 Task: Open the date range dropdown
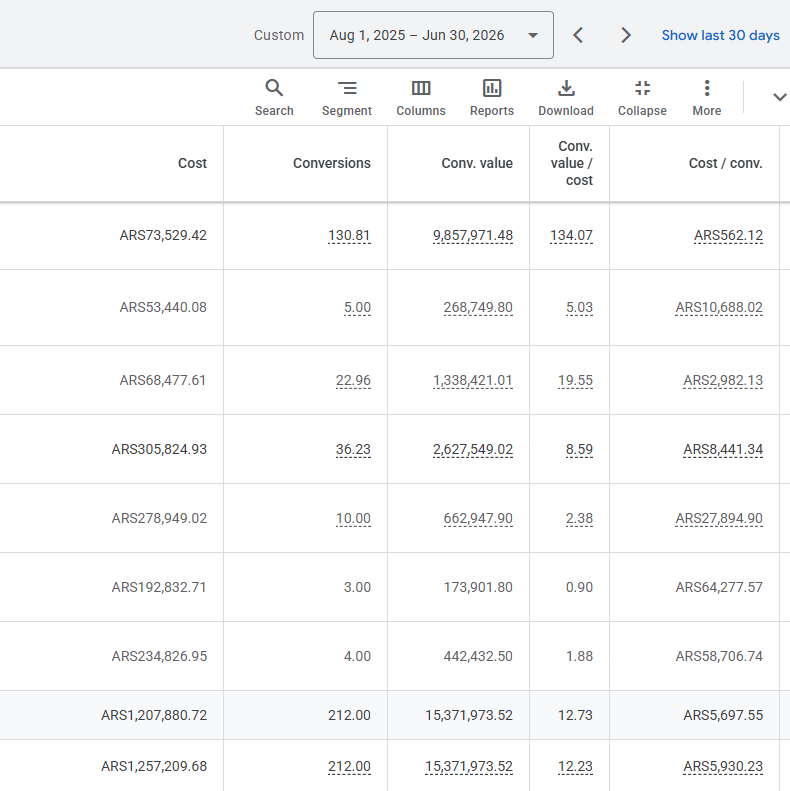coord(433,35)
